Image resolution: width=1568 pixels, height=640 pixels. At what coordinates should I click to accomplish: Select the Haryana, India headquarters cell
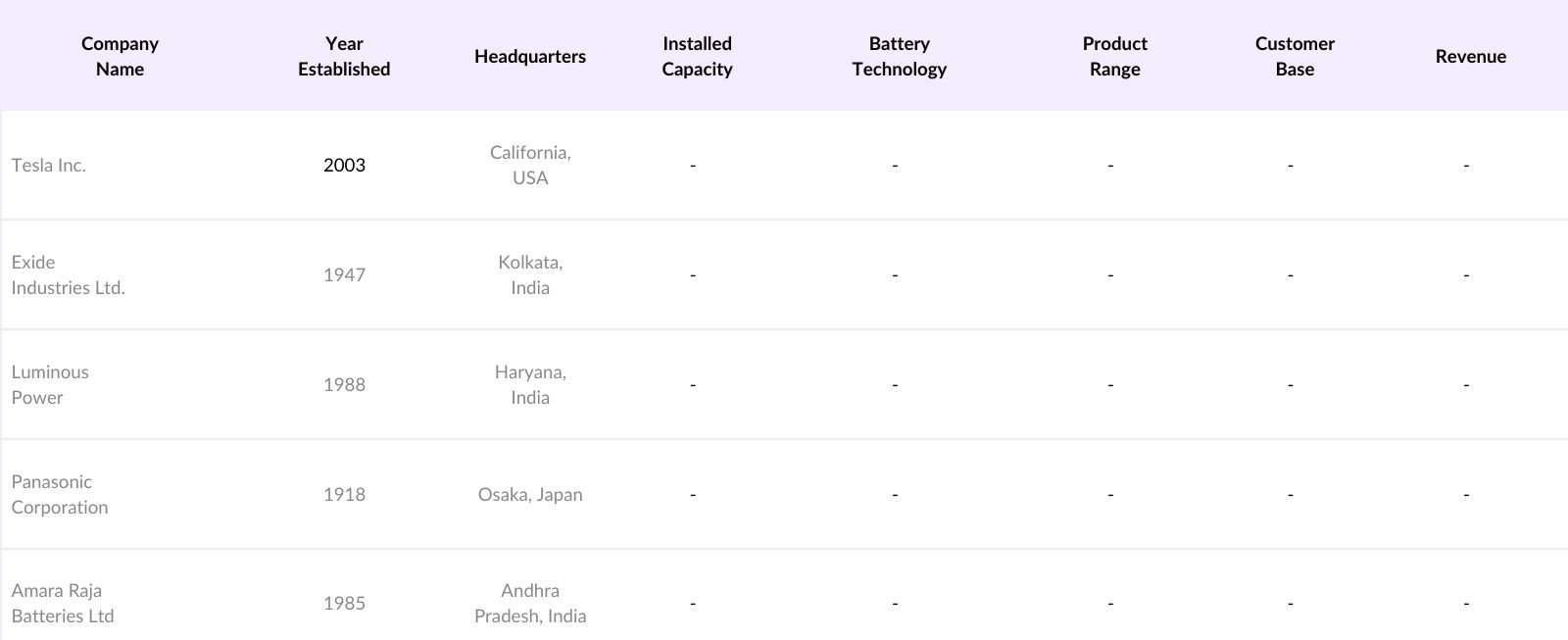(530, 385)
